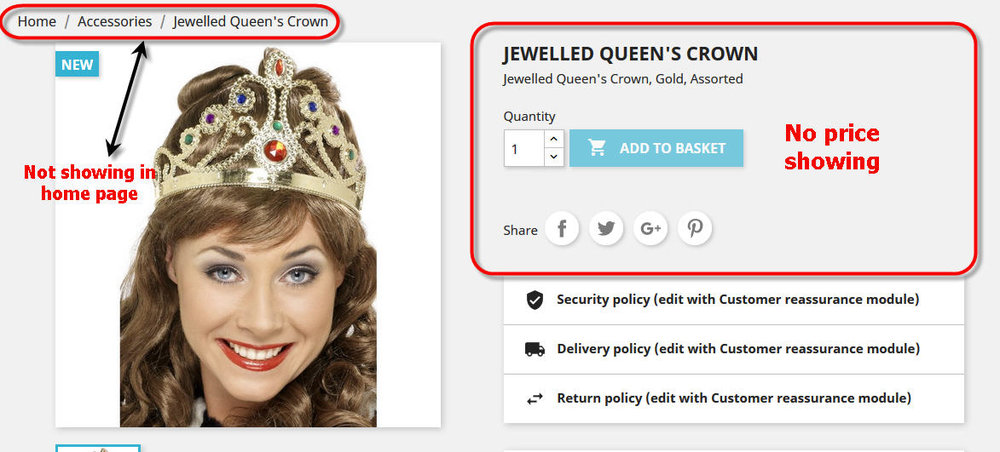Share product on Twitter
The height and width of the screenshot is (452, 1000).
tap(606, 228)
